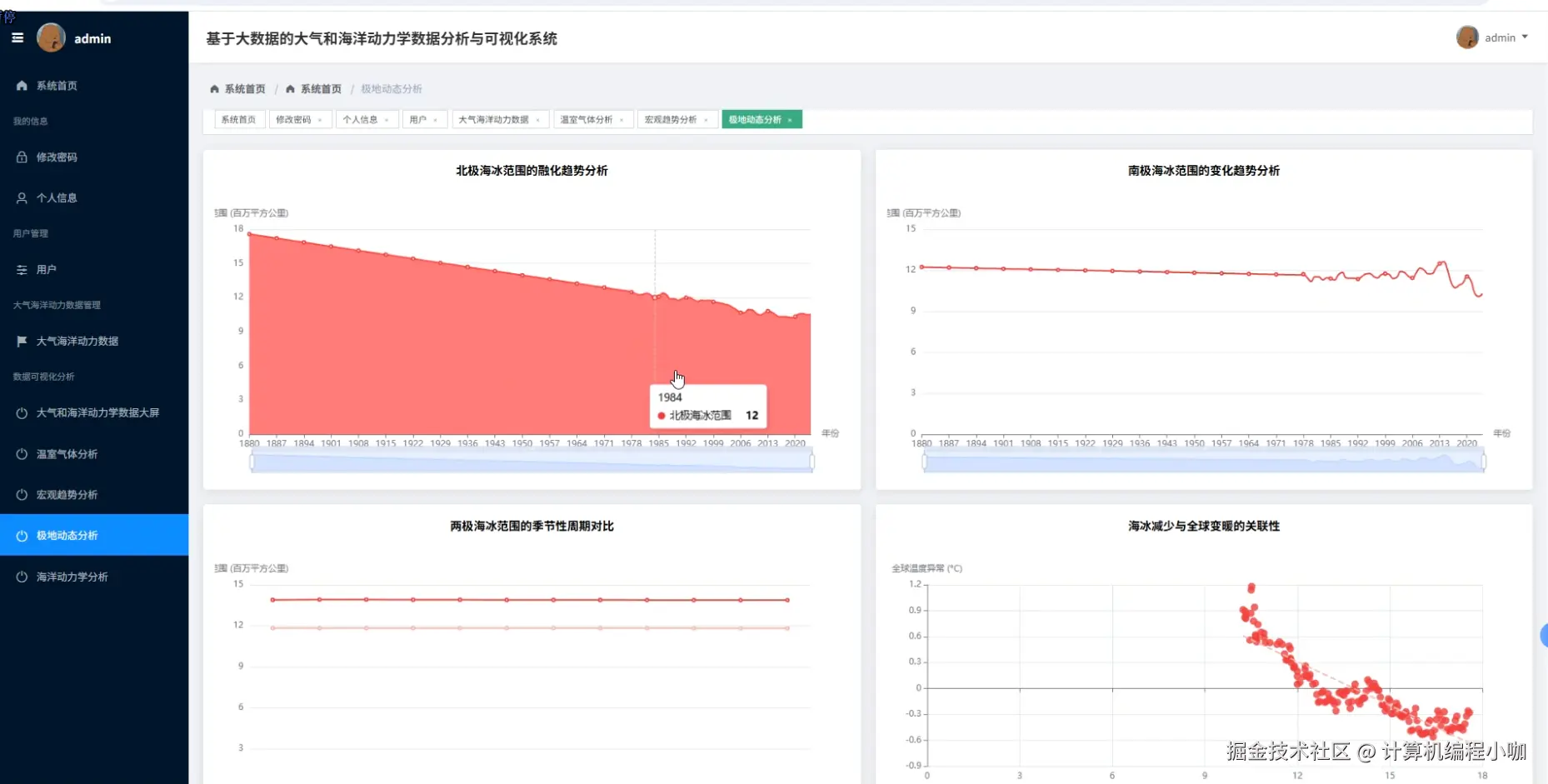Close the 个人信息 tab
Image resolution: width=1548 pixels, height=784 pixels.
point(387,120)
